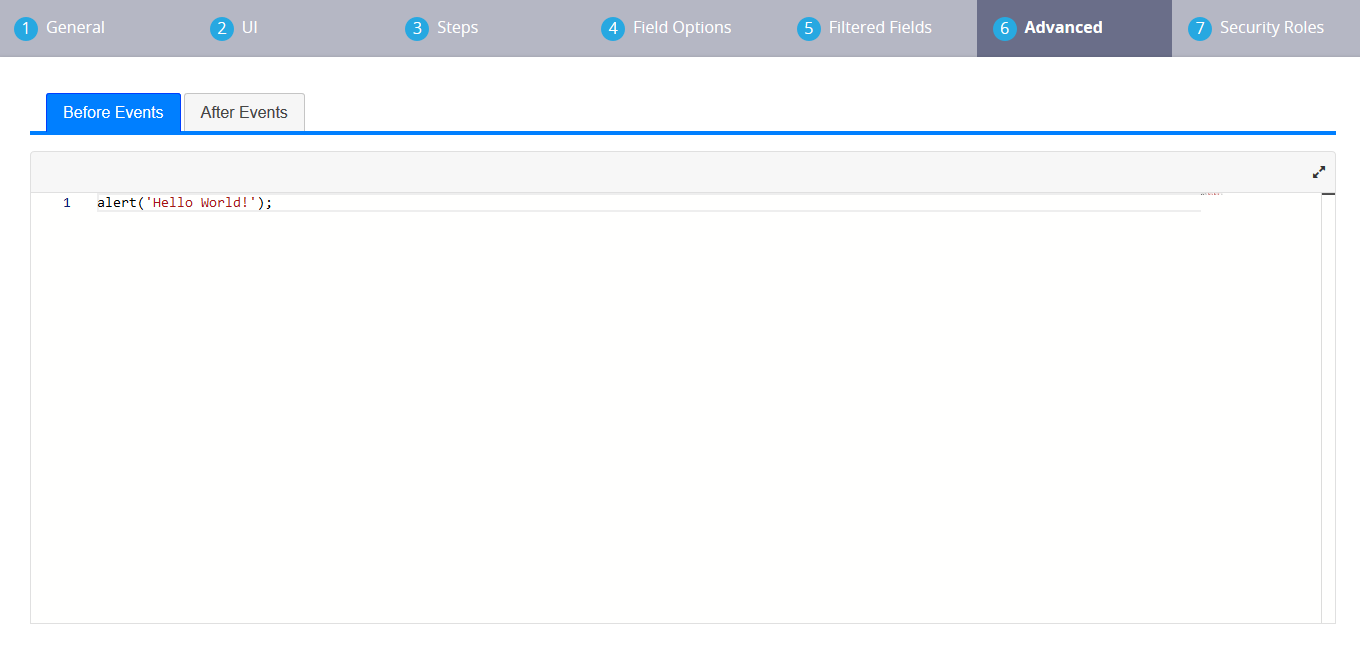This screenshot has height=661, width=1360.
Task: Click the number 3 badge beside Steps
Action: click(417, 29)
